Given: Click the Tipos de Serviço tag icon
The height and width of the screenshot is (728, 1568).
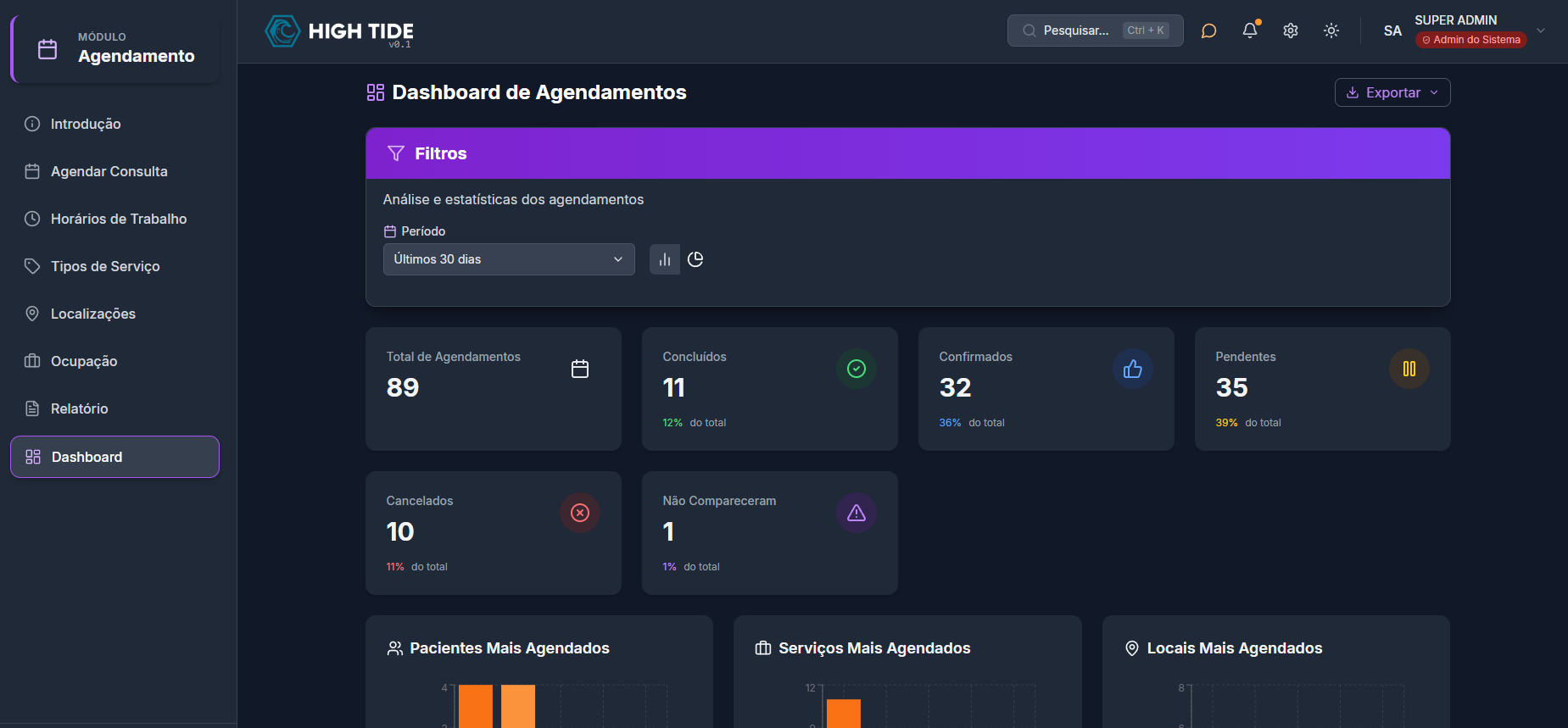Looking at the screenshot, I should coord(32,266).
